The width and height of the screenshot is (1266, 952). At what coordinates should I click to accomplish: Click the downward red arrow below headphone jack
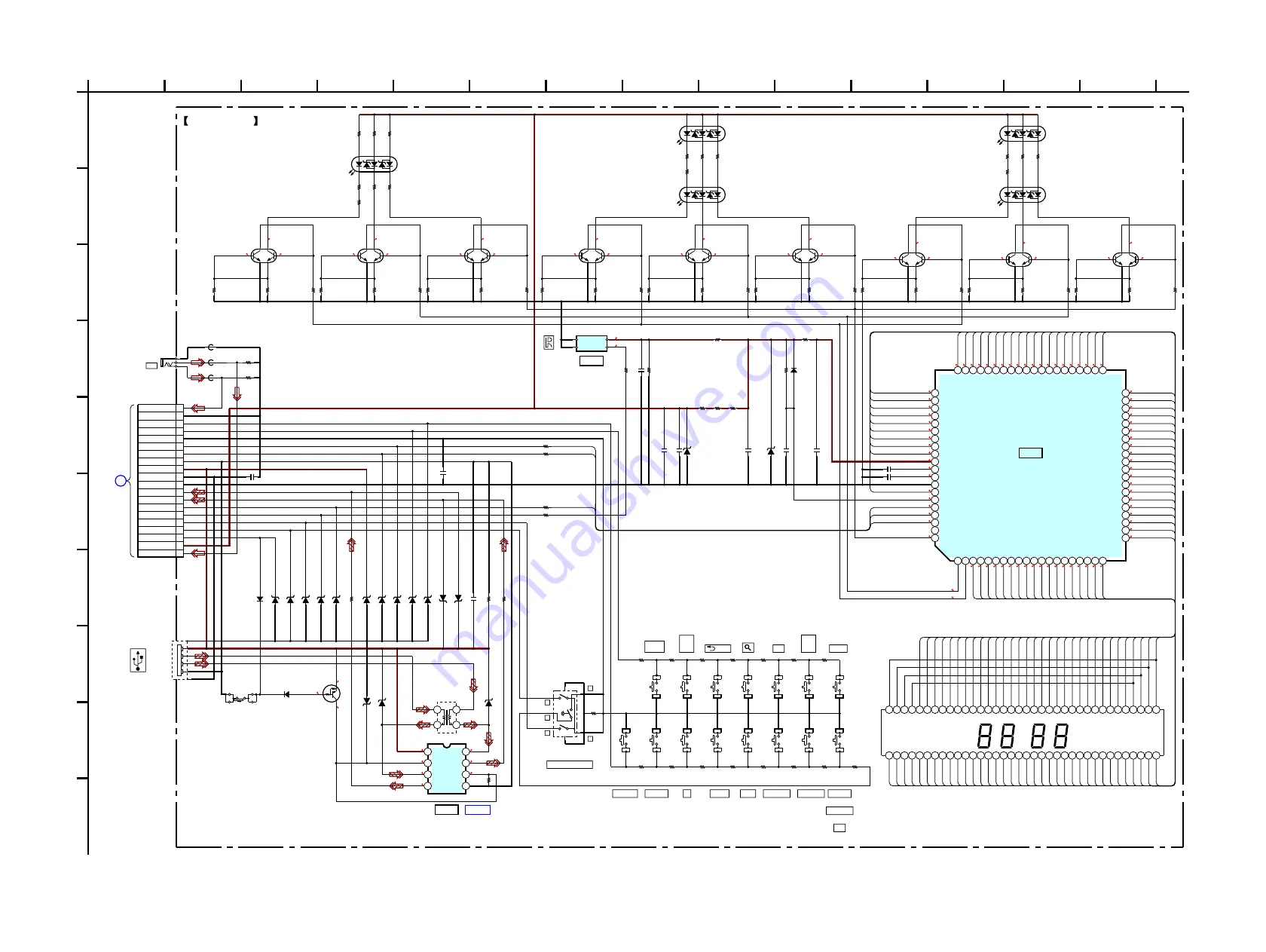point(237,393)
